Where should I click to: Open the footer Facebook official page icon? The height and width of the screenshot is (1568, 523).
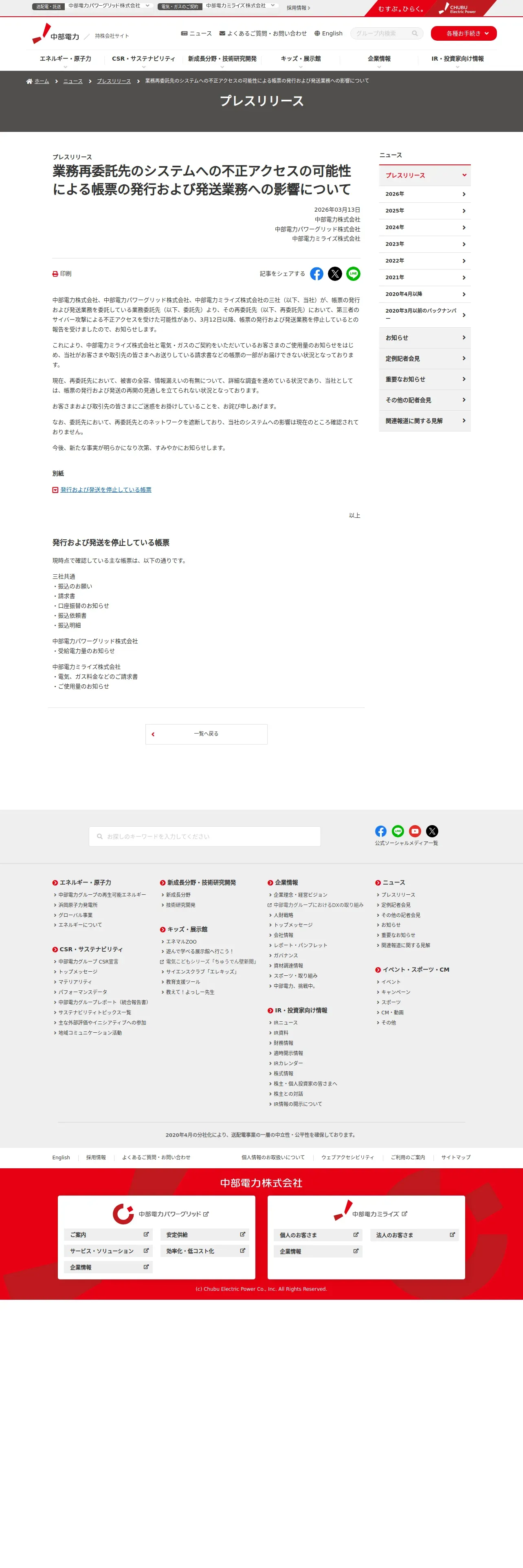click(x=380, y=831)
